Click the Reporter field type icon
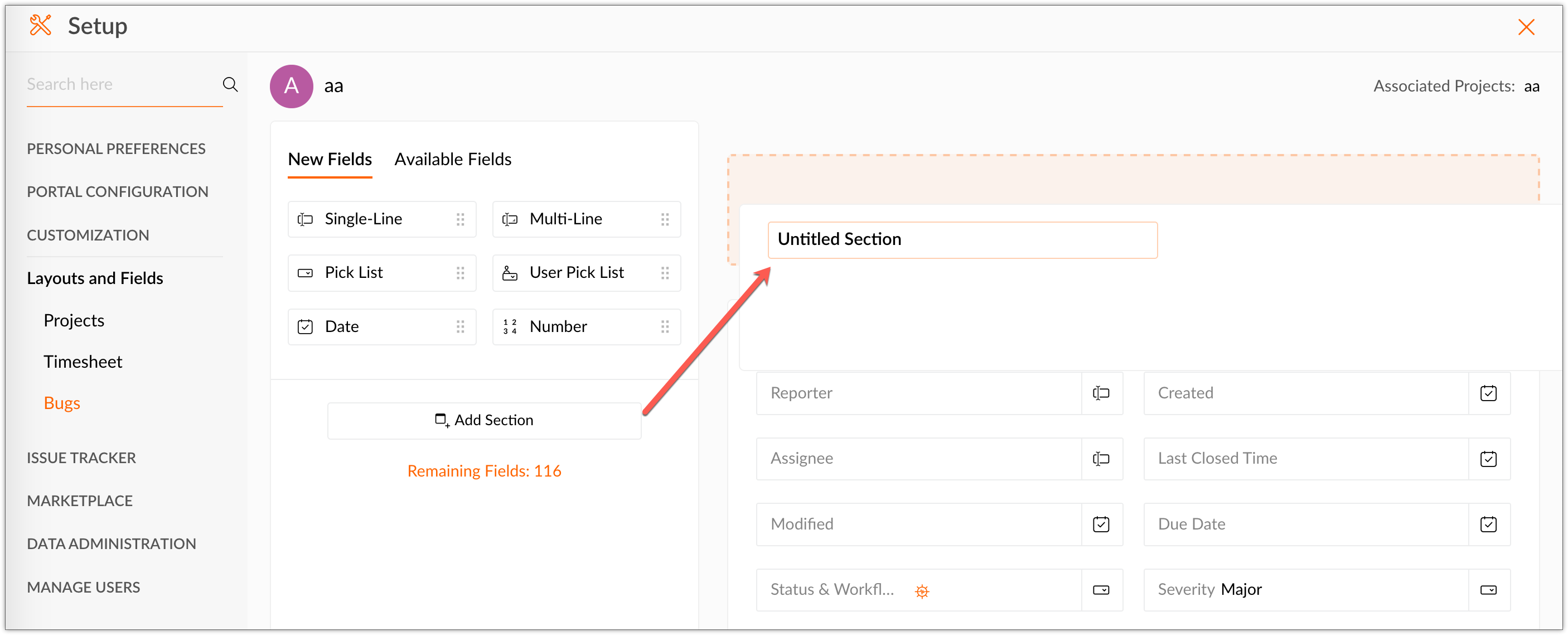This screenshot has height=635, width=1568. (1101, 393)
